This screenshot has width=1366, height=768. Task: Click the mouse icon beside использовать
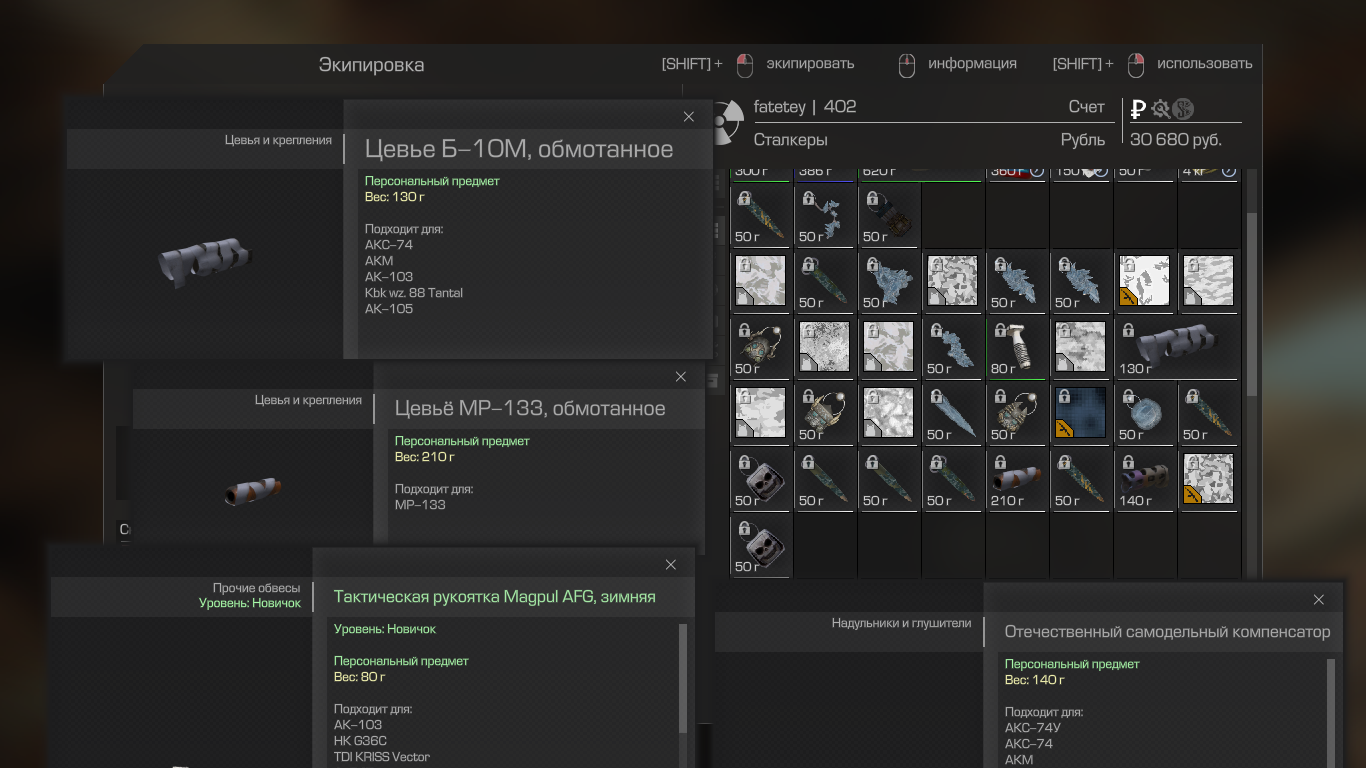click(x=1136, y=65)
